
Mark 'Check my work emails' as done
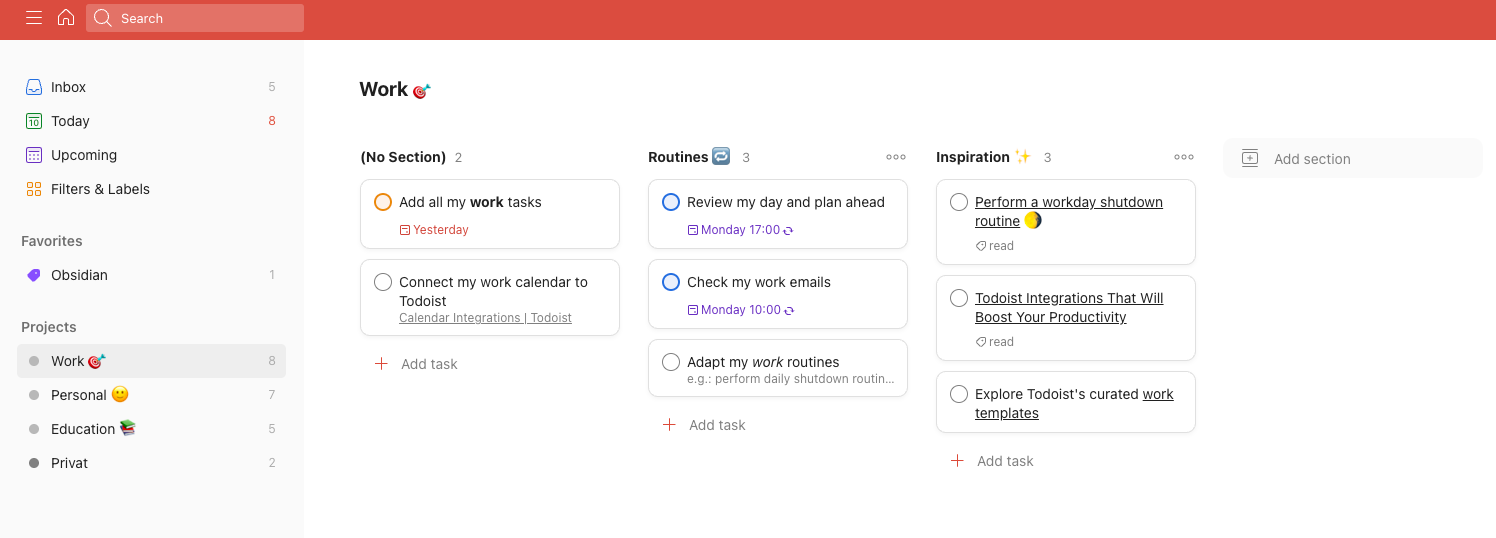click(x=671, y=282)
